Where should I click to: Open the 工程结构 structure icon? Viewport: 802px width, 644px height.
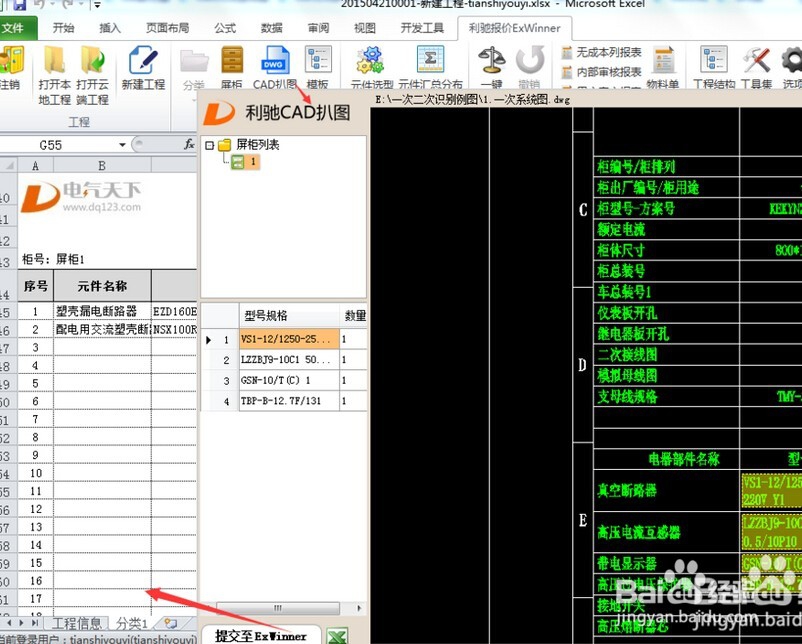point(714,60)
